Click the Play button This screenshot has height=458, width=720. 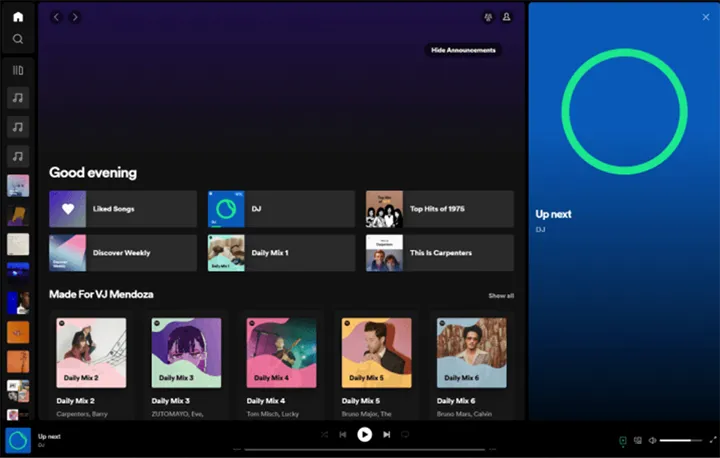coord(365,435)
